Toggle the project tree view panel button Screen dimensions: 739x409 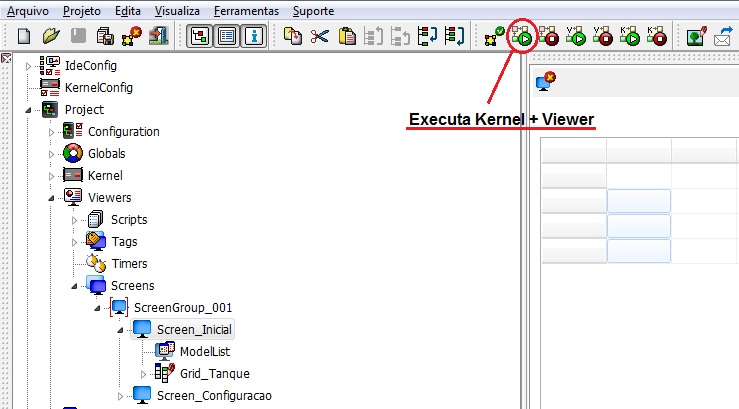[200, 36]
